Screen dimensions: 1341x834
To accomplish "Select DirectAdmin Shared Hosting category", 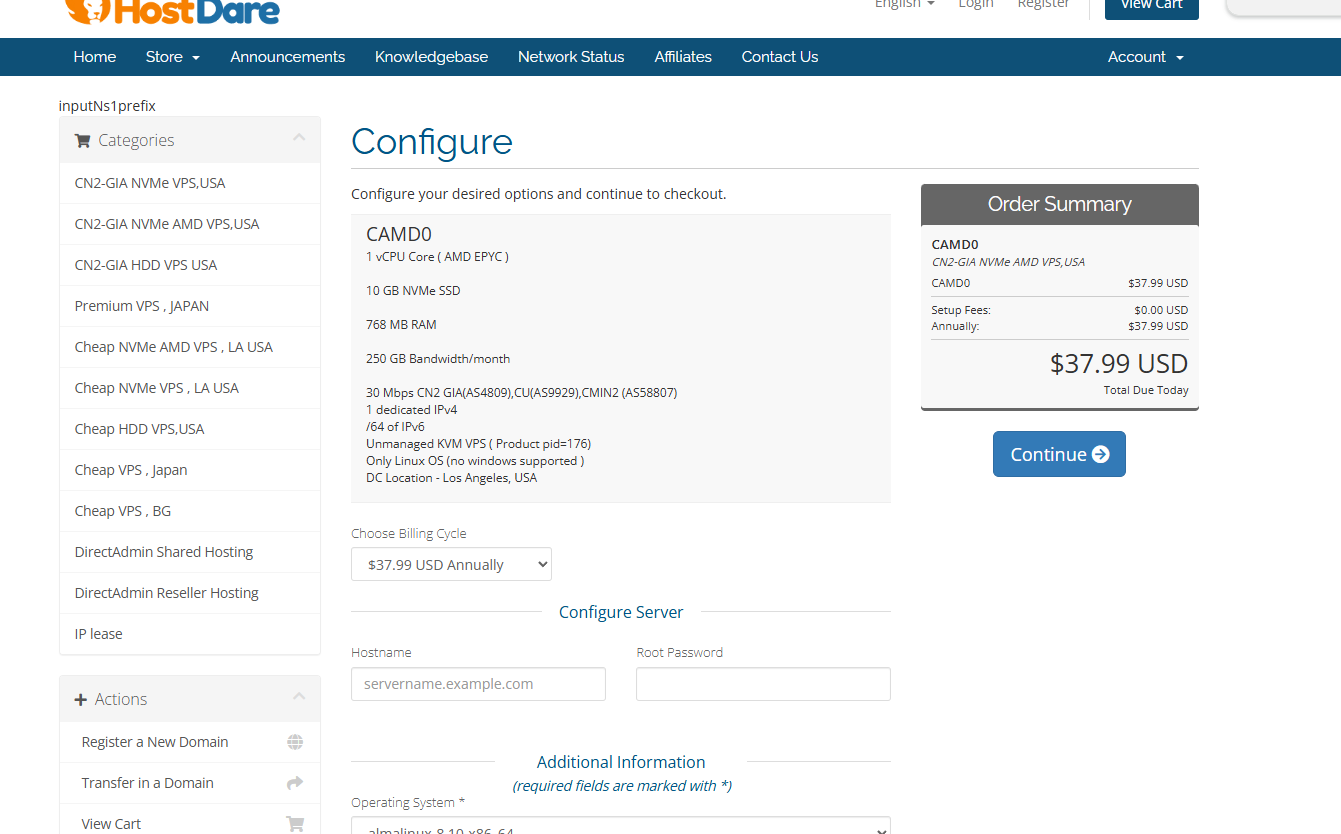I will (190, 552).
